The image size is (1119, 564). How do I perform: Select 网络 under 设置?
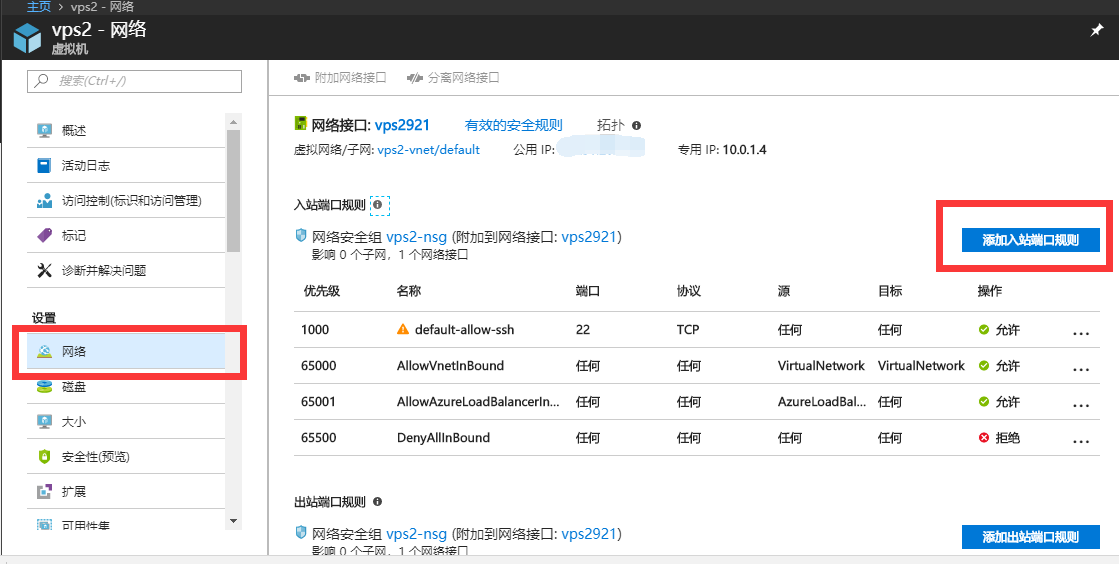click(126, 351)
